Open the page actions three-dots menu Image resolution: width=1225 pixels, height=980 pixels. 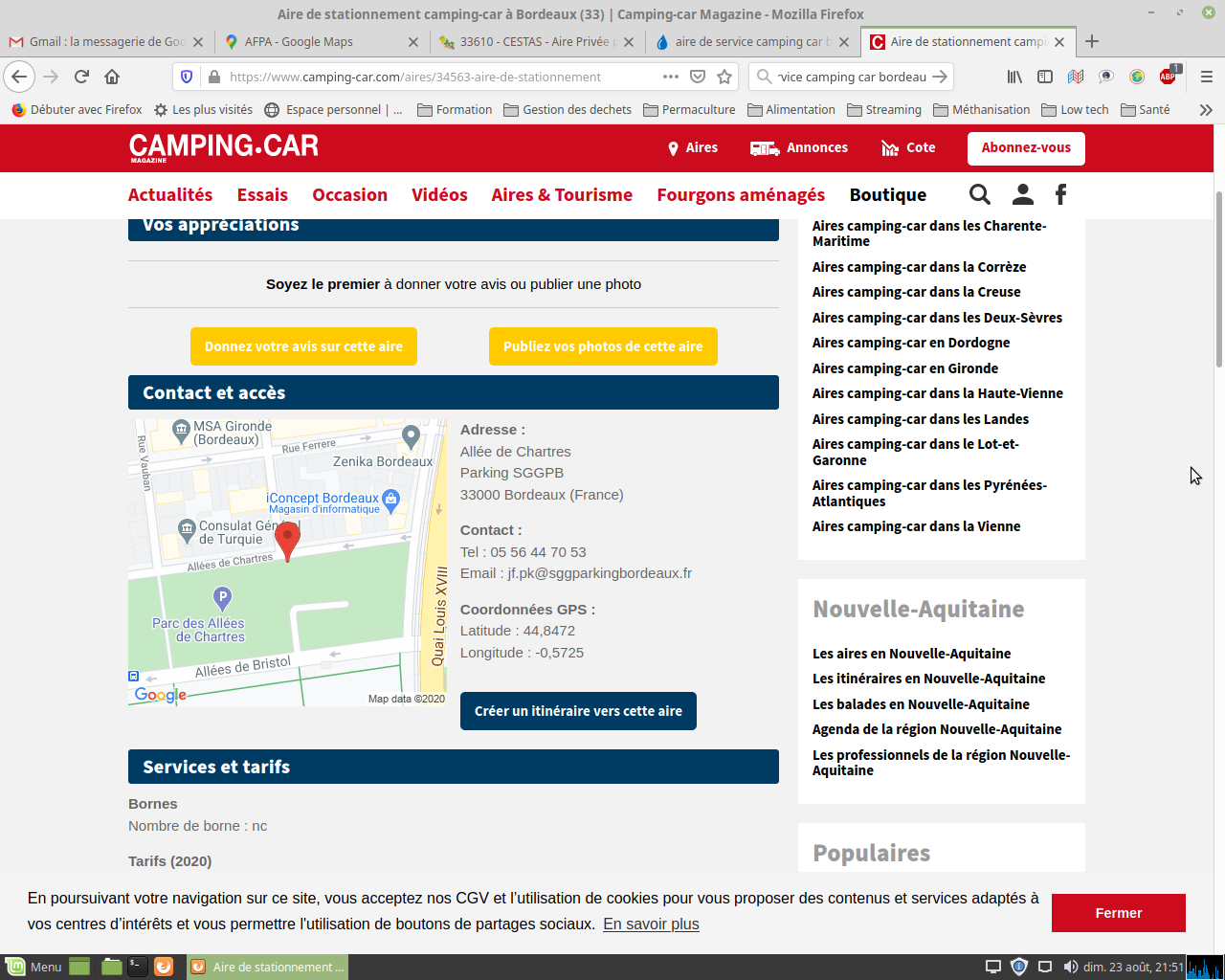(670, 77)
